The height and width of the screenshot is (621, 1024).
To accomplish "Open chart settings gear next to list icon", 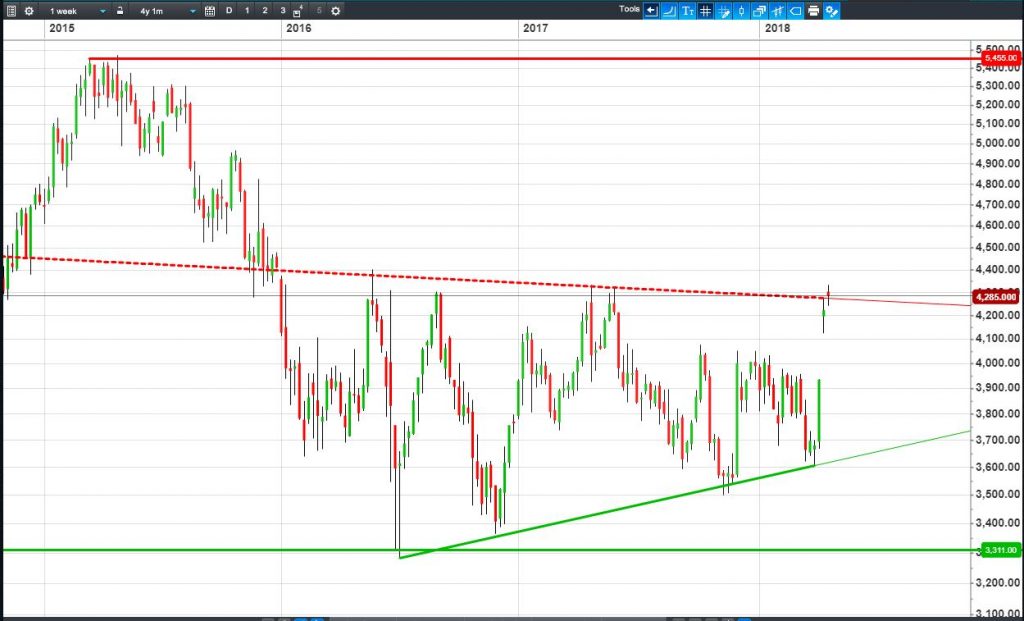I will (29, 11).
